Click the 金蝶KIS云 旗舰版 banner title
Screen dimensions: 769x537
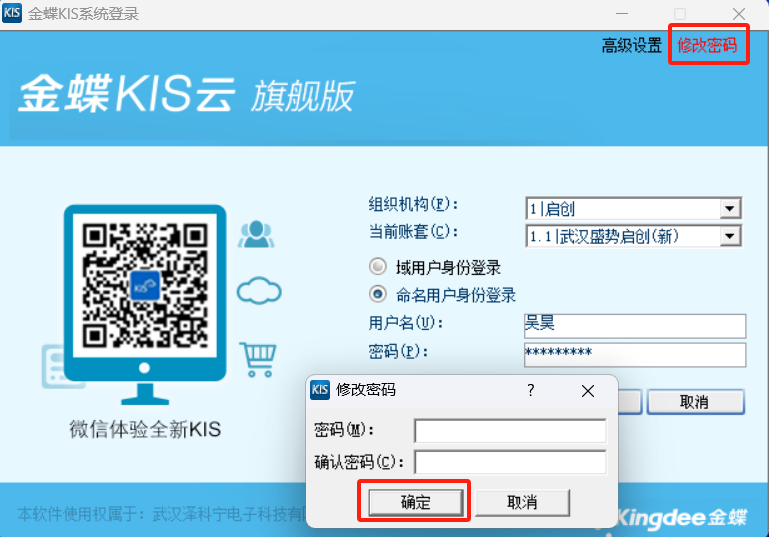(186, 94)
